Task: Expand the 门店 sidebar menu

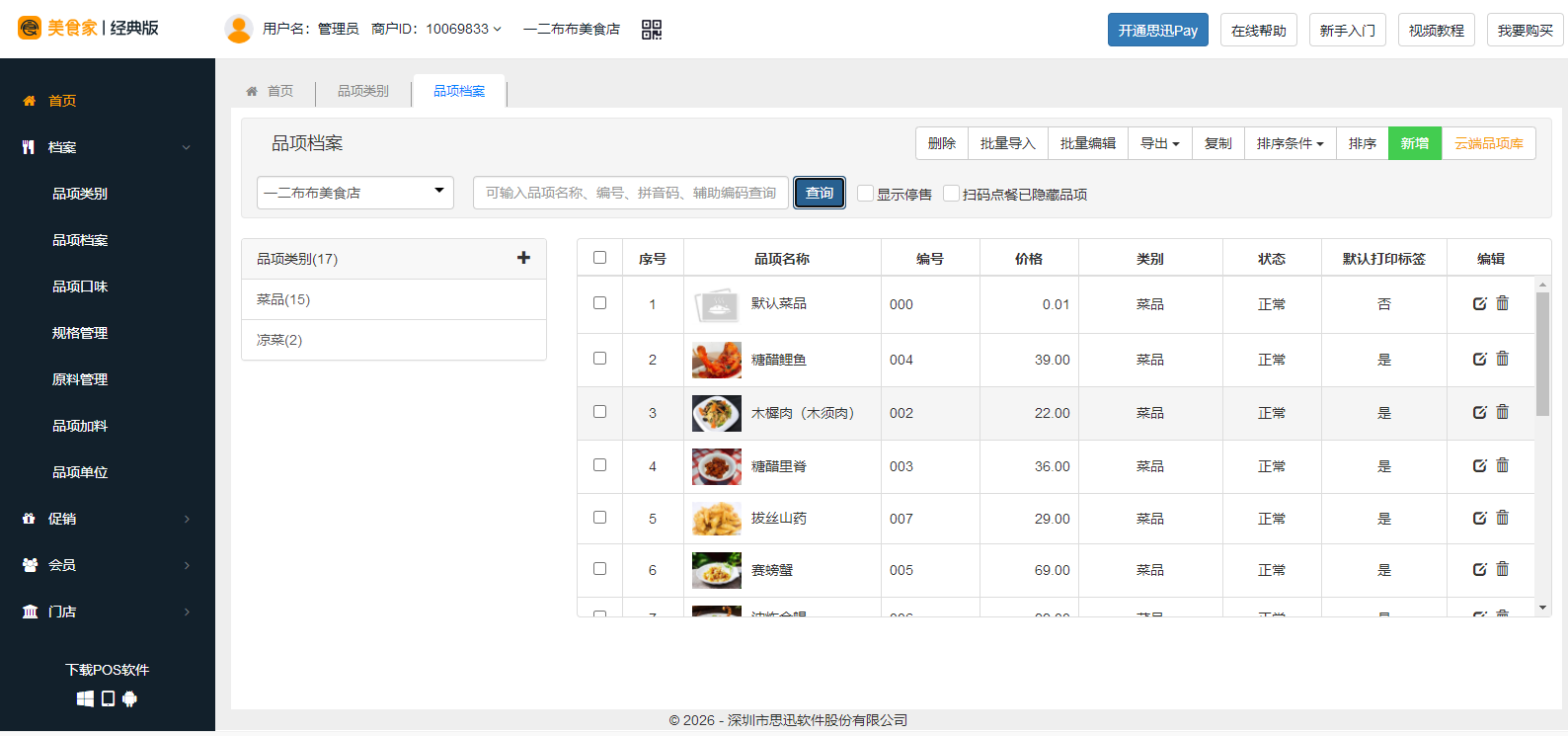Action: click(108, 612)
